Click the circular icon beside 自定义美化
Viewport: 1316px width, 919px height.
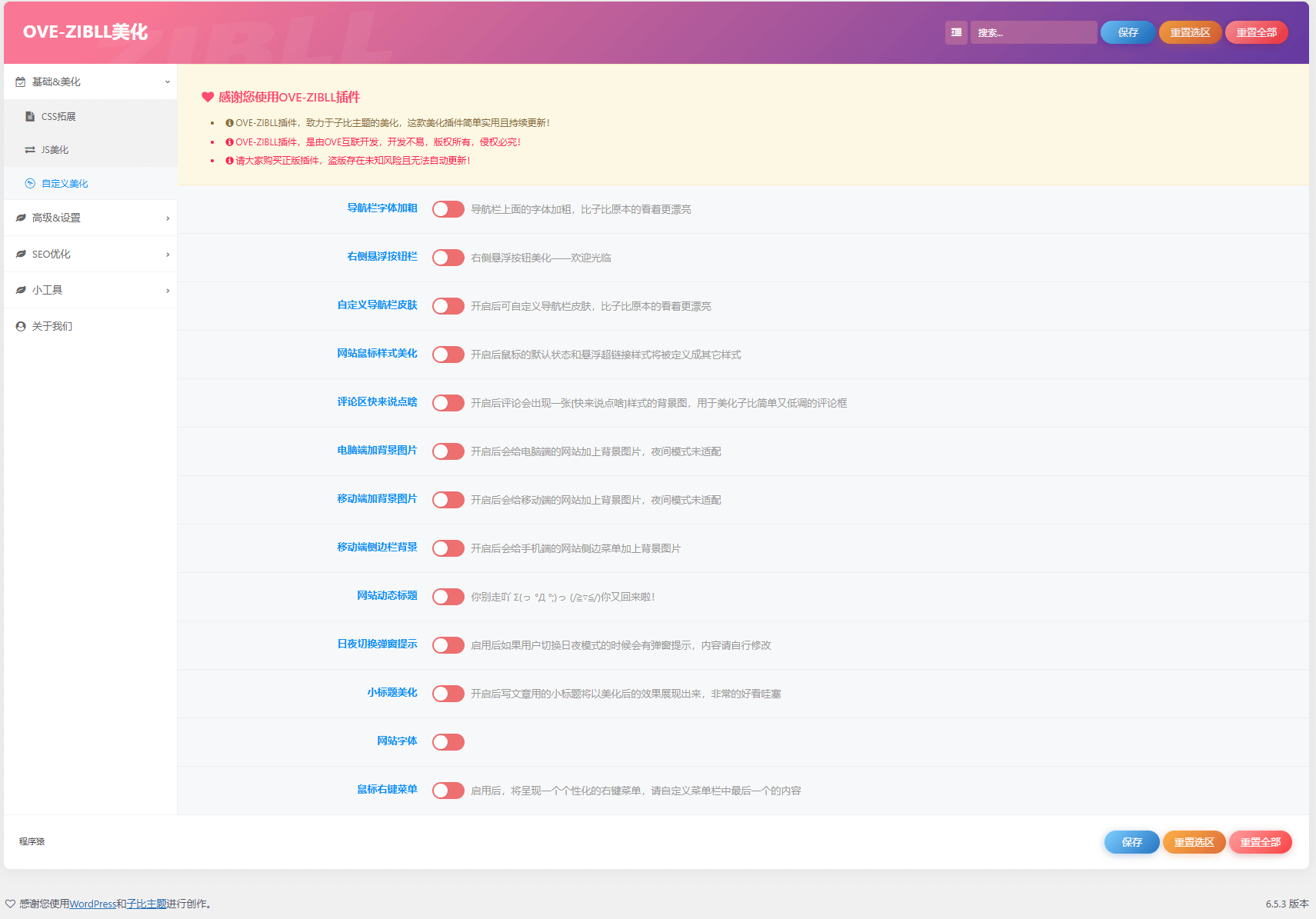click(30, 183)
